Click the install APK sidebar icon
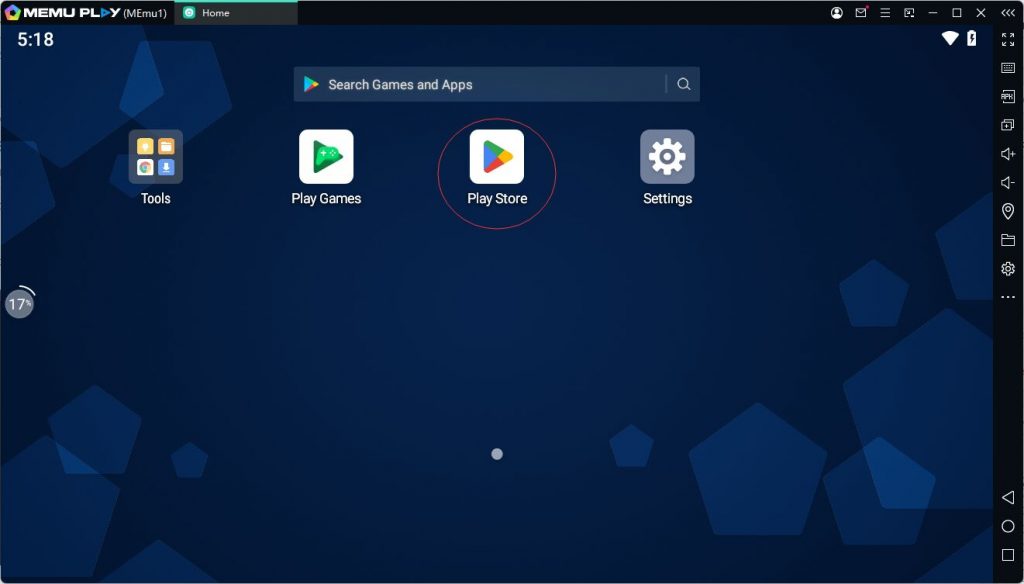The width and height of the screenshot is (1024, 584). coord(1008,97)
